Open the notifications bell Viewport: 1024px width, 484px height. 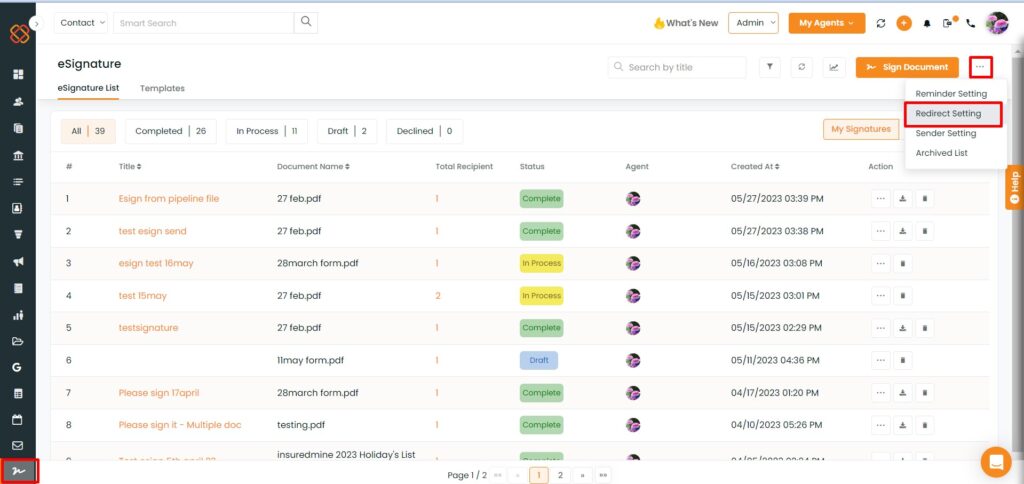click(927, 23)
